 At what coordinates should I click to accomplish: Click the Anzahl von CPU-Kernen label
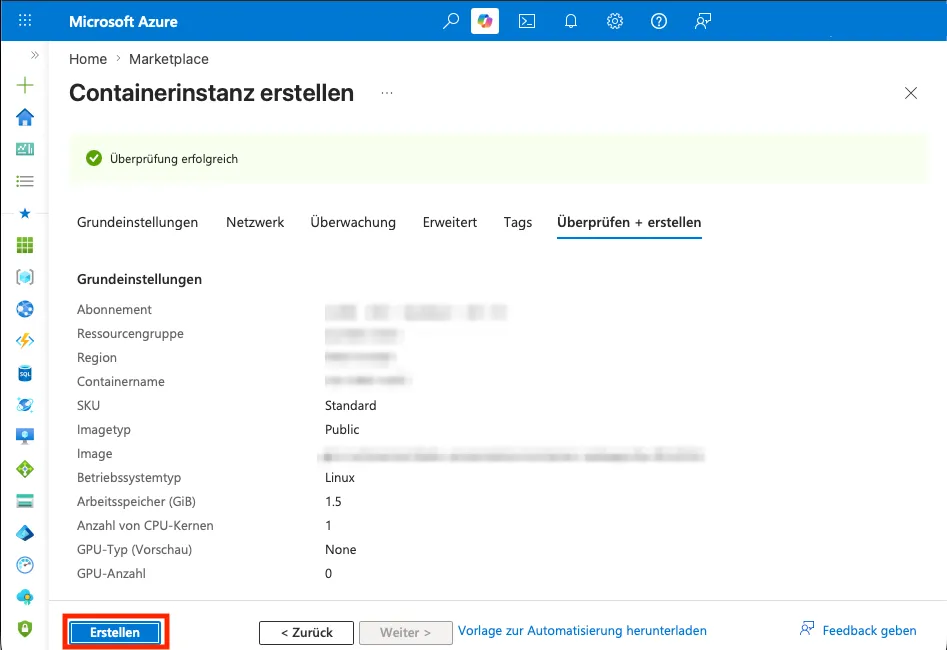145,526
